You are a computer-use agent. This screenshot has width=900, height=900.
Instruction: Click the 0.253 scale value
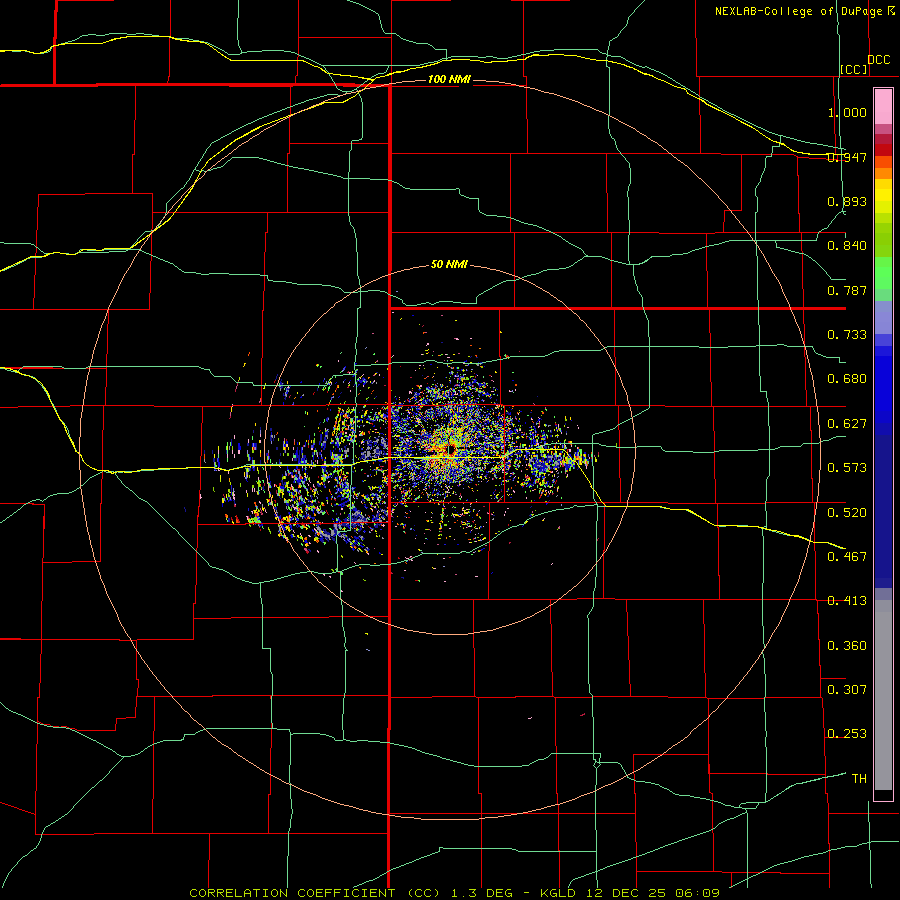coord(847,734)
